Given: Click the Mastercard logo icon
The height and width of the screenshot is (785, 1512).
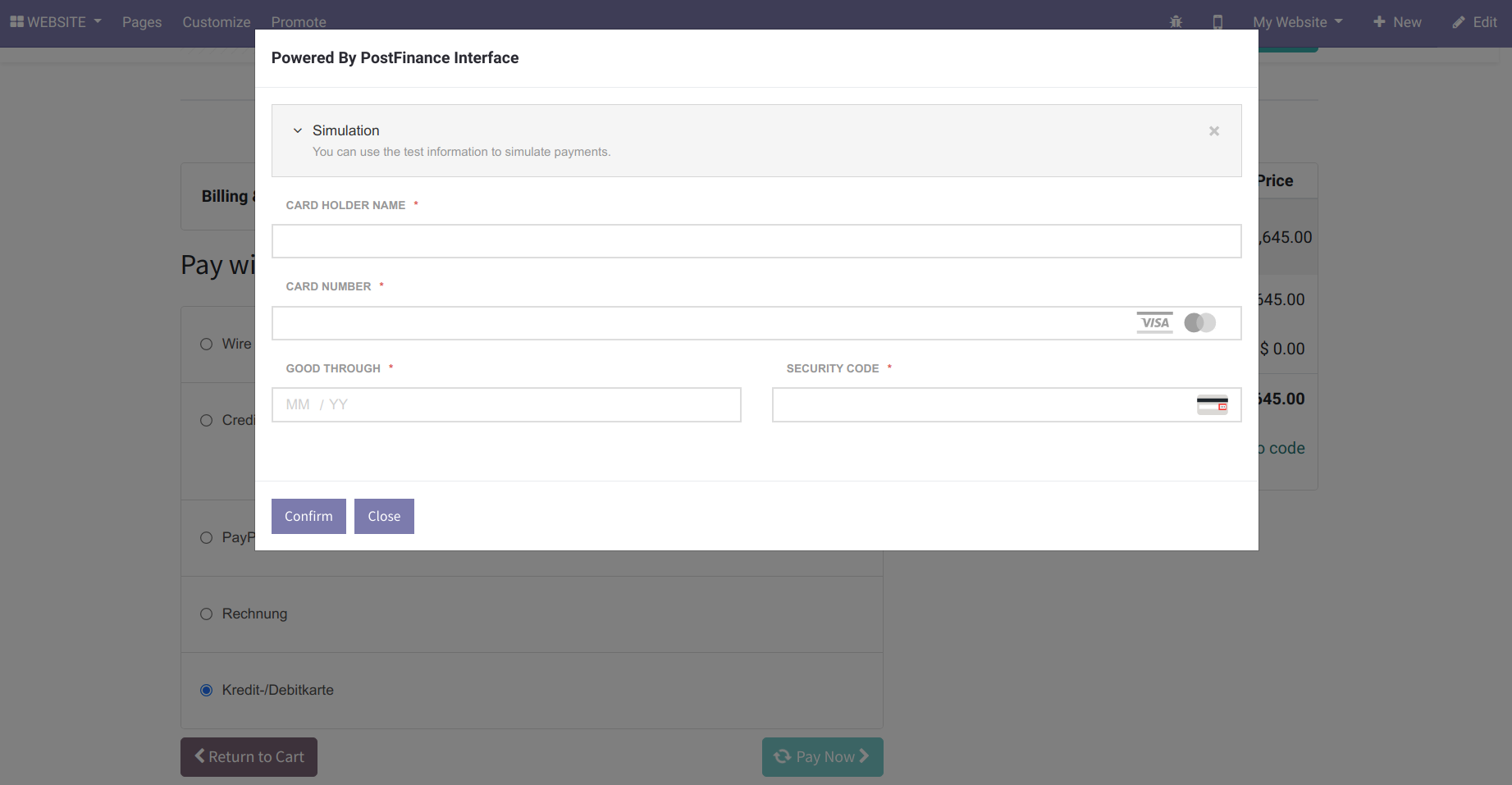Looking at the screenshot, I should pyautogui.click(x=1199, y=322).
